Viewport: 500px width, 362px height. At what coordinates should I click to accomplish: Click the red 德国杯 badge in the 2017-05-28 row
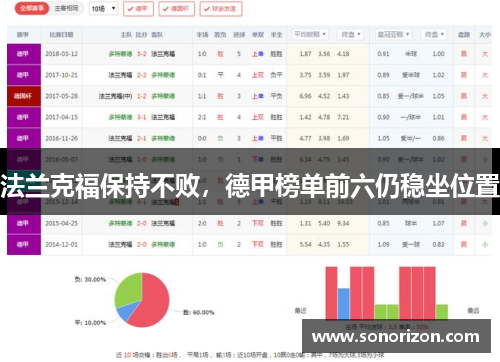[x=24, y=96]
